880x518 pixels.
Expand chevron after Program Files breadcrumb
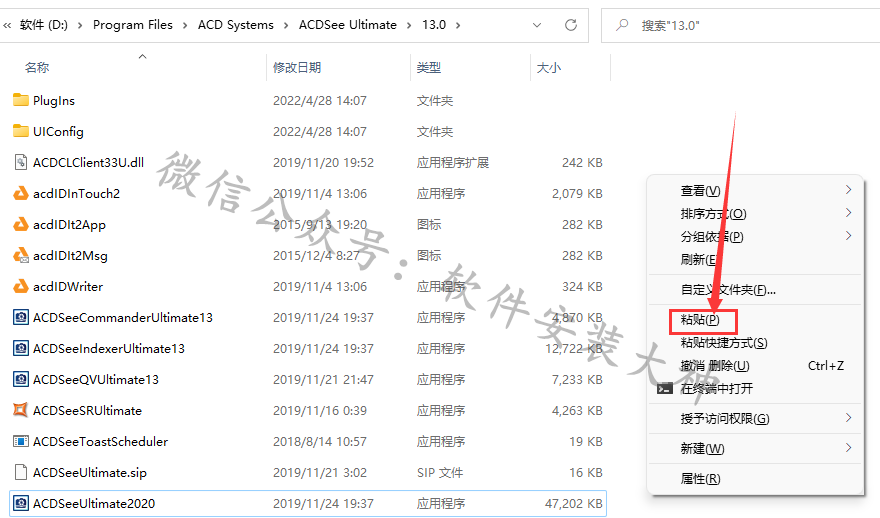point(185,25)
